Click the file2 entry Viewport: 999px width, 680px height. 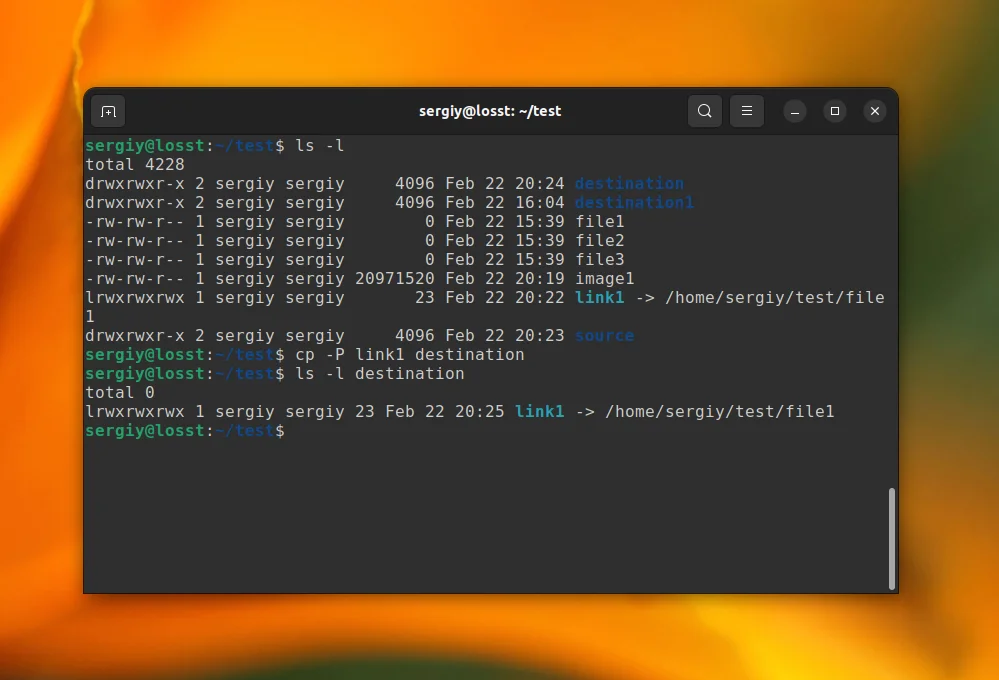tap(598, 240)
